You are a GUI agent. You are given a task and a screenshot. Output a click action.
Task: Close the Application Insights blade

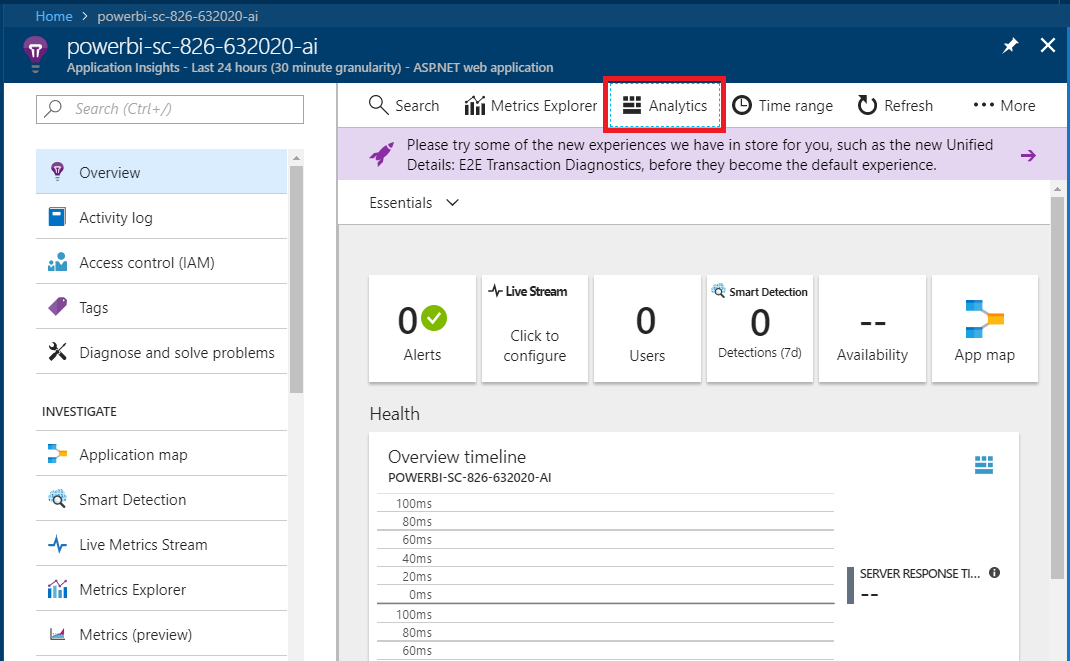pyautogui.click(x=1047, y=46)
